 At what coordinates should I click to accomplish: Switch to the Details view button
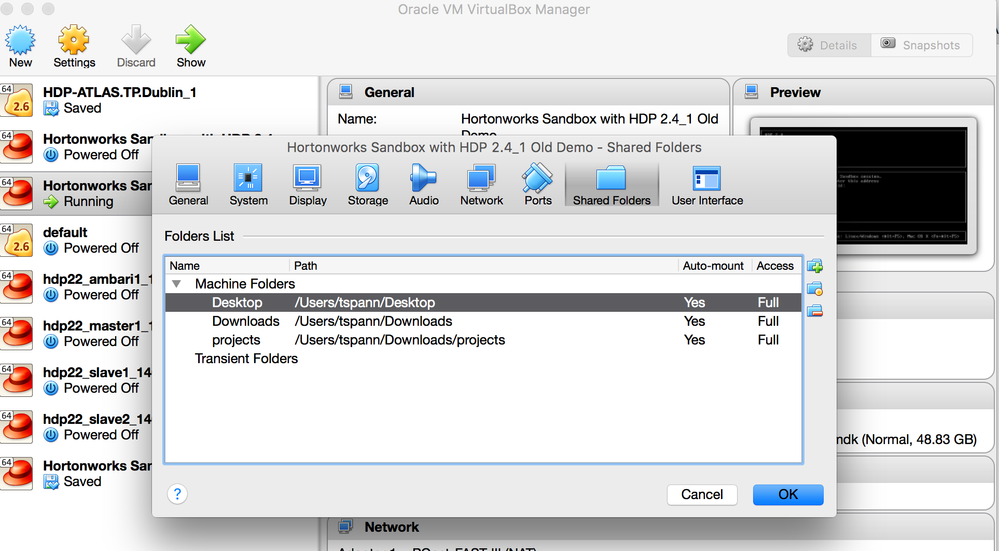coord(829,45)
